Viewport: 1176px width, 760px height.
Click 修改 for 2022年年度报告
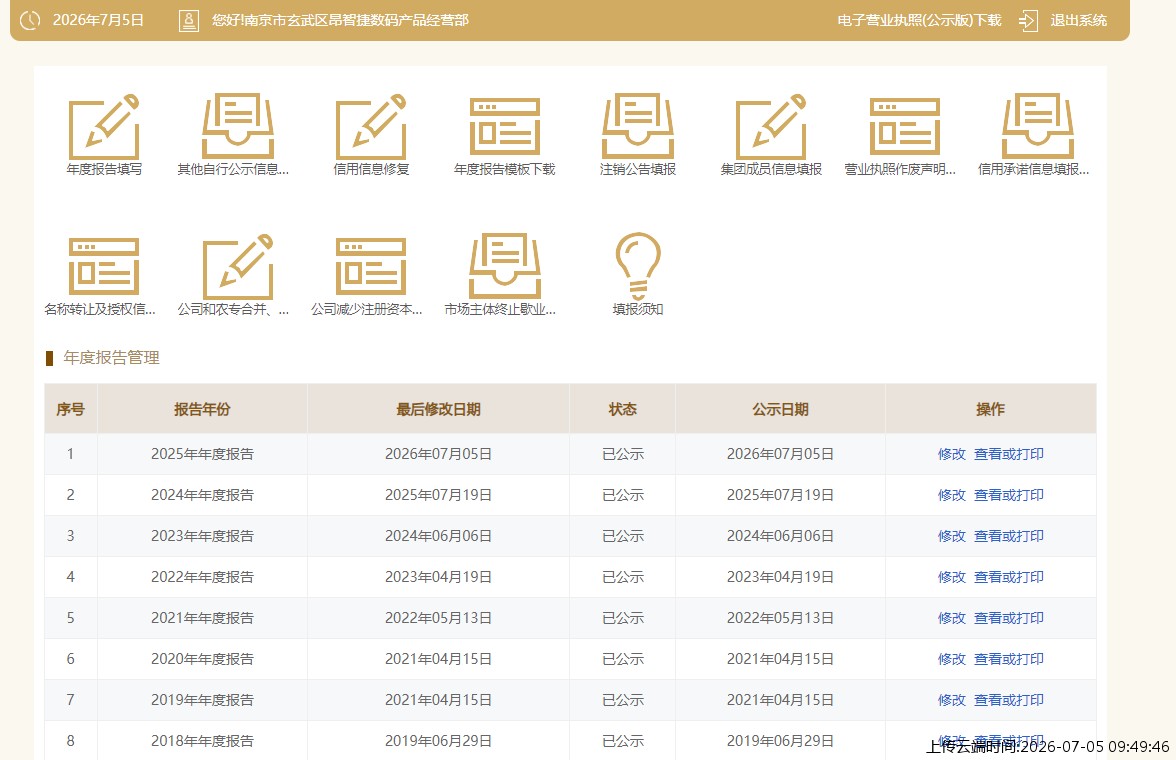point(951,577)
